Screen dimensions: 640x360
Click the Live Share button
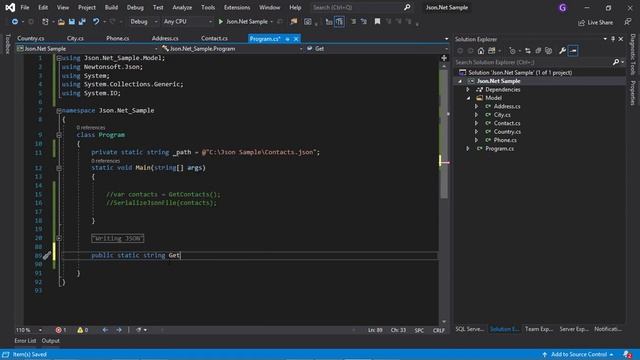click(596, 22)
